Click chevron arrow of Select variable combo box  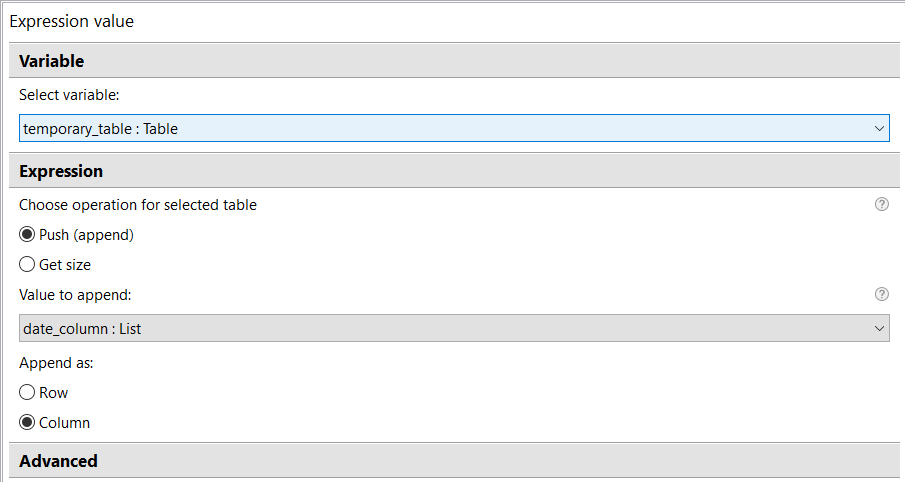(879, 128)
